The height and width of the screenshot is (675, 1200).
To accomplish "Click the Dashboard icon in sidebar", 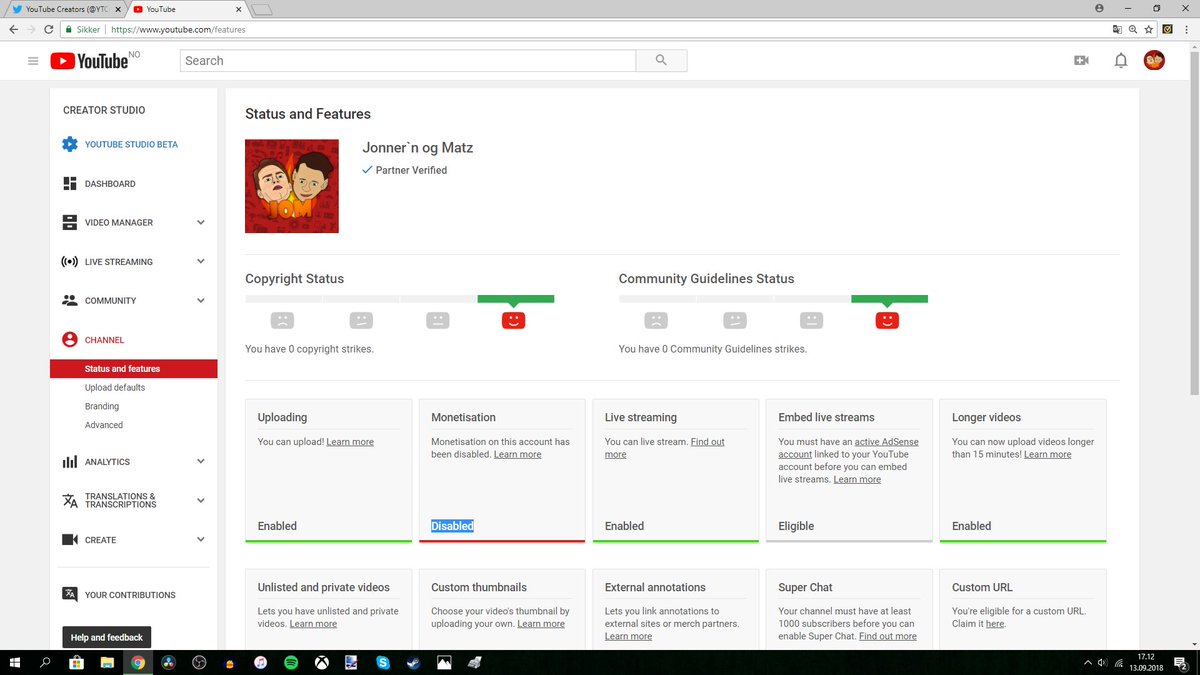I will pyautogui.click(x=70, y=184).
